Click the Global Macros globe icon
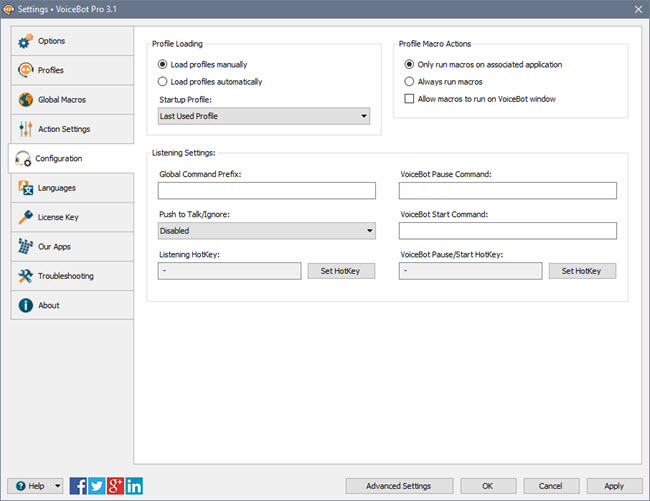Image resolution: width=650 pixels, height=501 pixels. tap(25, 99)
